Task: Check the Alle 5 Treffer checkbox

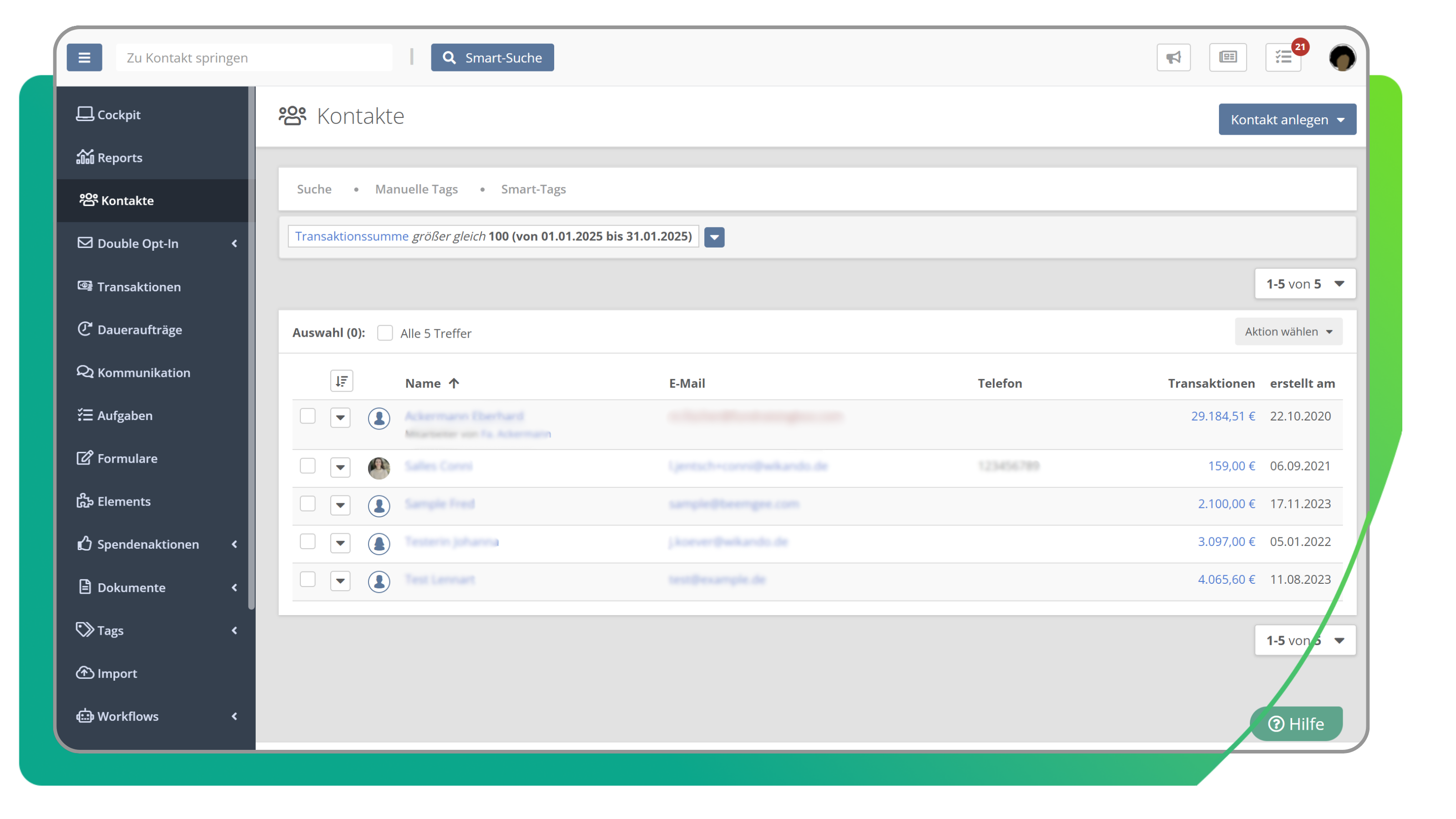Action: coord(385,333)
